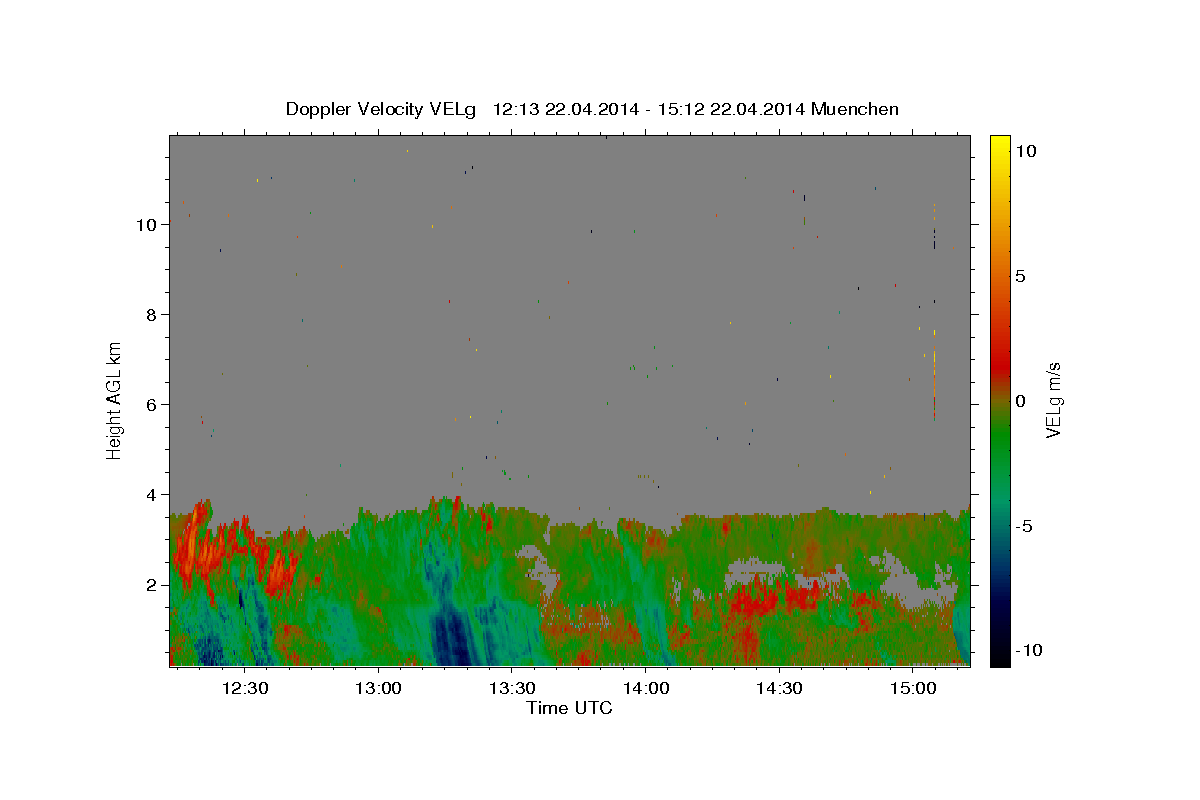The width and height of the screenshot is (1200, 800).
Task: Click the 14:00 time tick label
Action: (645, 689)
